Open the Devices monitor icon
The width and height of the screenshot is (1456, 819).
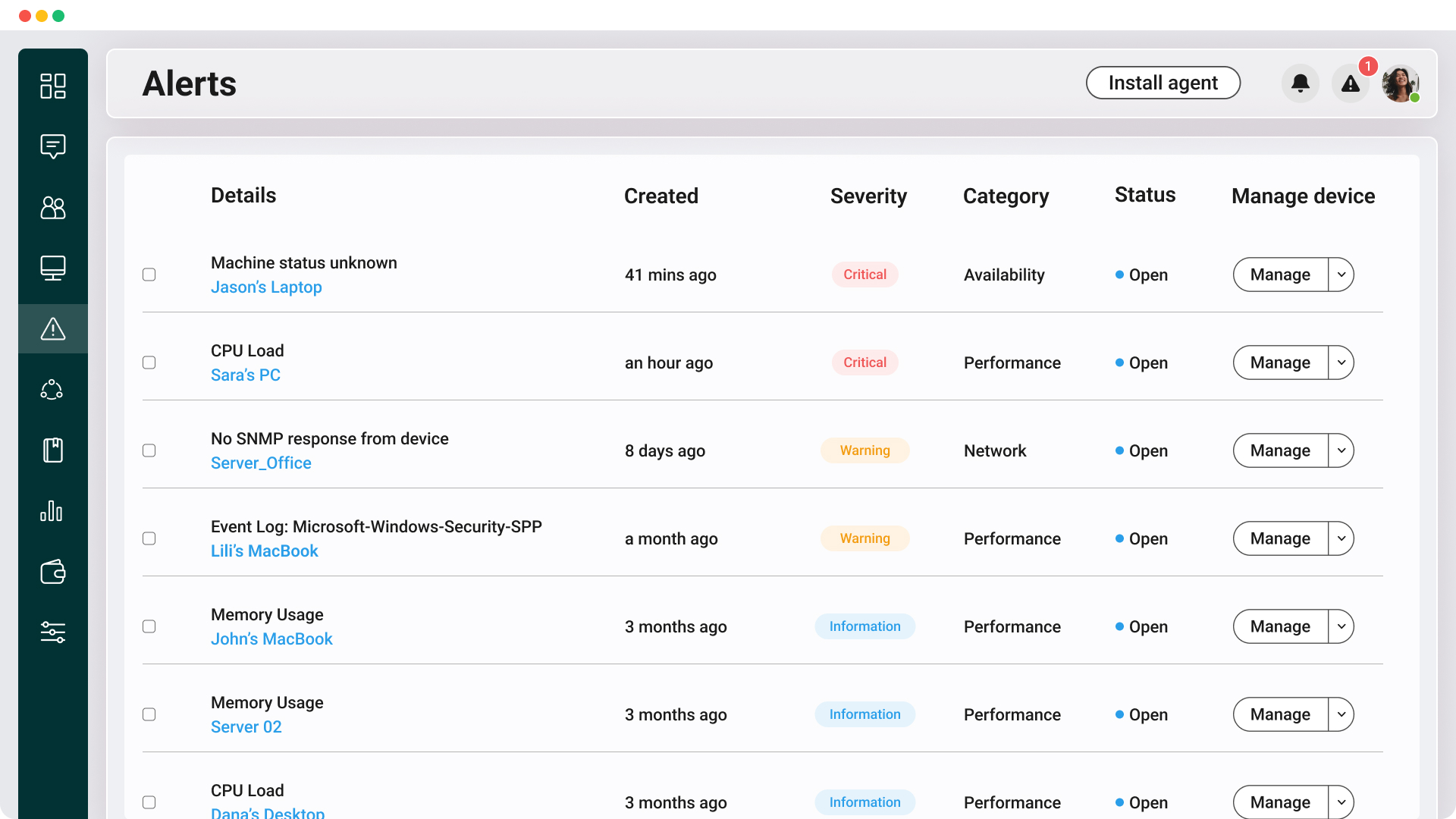click(53, 268)
